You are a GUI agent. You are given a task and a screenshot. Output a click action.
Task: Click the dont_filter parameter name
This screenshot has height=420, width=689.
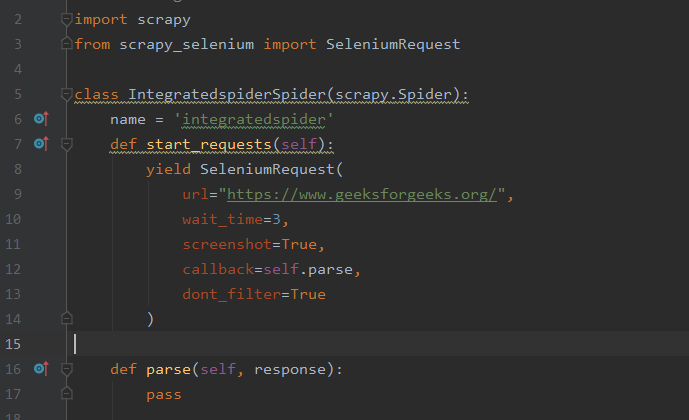pos(232,294)
